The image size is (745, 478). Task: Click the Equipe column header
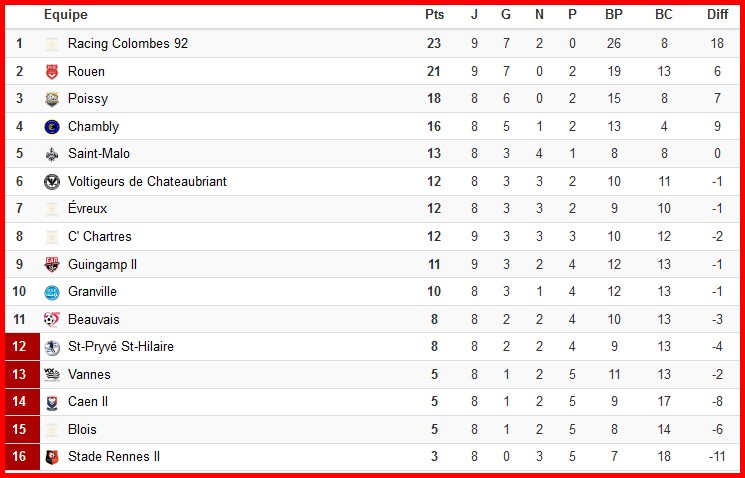[65, 15]
